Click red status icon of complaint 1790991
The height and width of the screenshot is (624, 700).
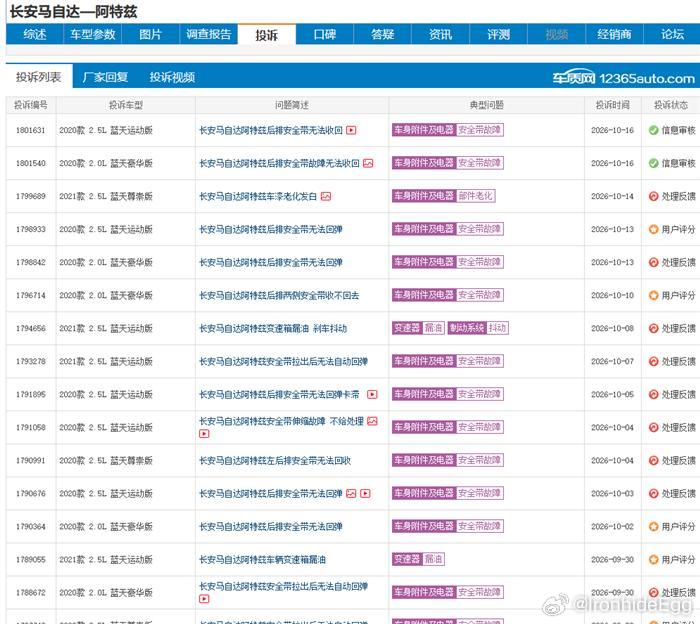pyautogui.click(x=654, y=461)
